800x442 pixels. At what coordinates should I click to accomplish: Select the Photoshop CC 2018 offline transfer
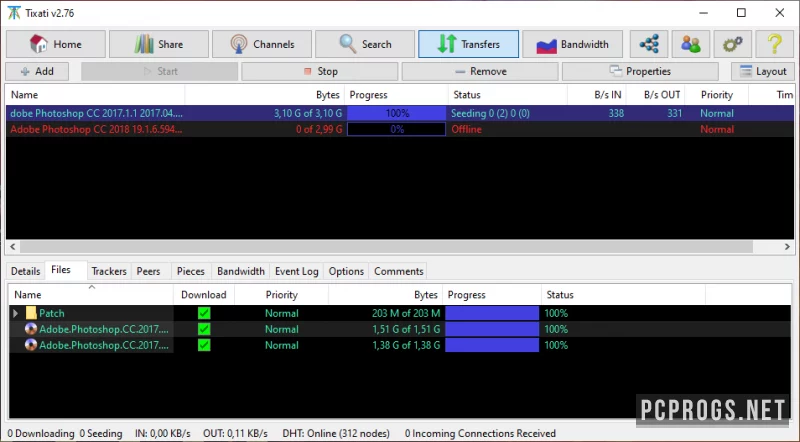399,129
